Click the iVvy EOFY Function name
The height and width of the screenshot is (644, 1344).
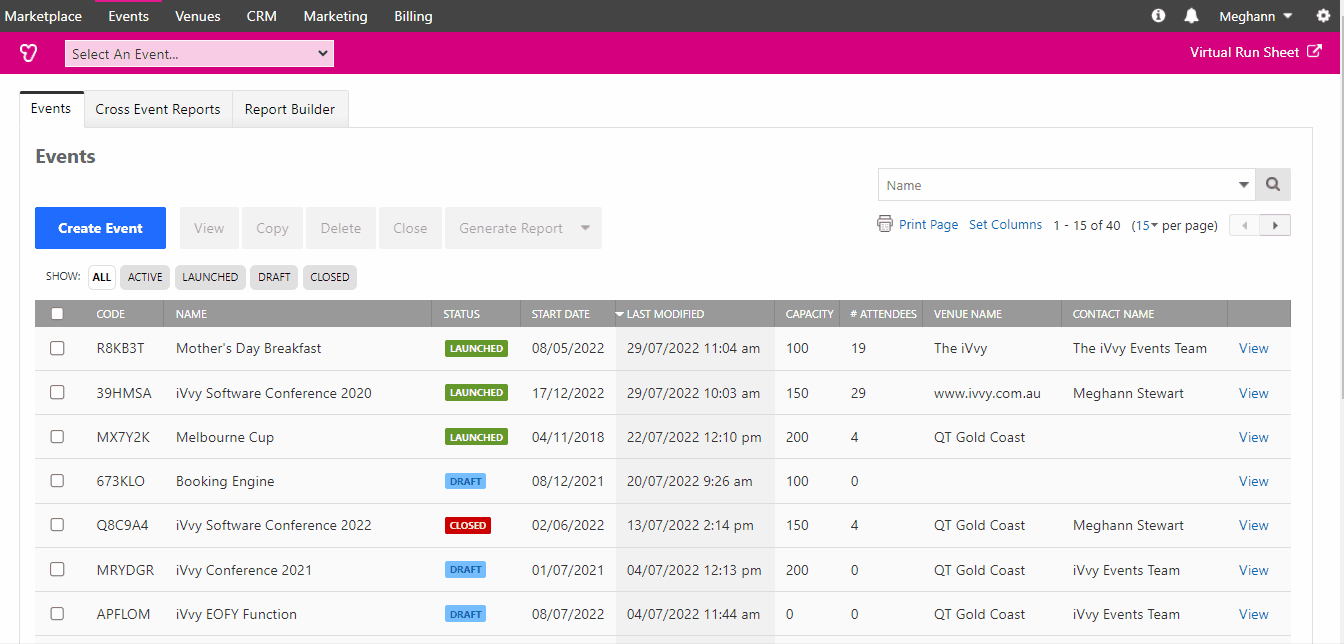(236, 614)
